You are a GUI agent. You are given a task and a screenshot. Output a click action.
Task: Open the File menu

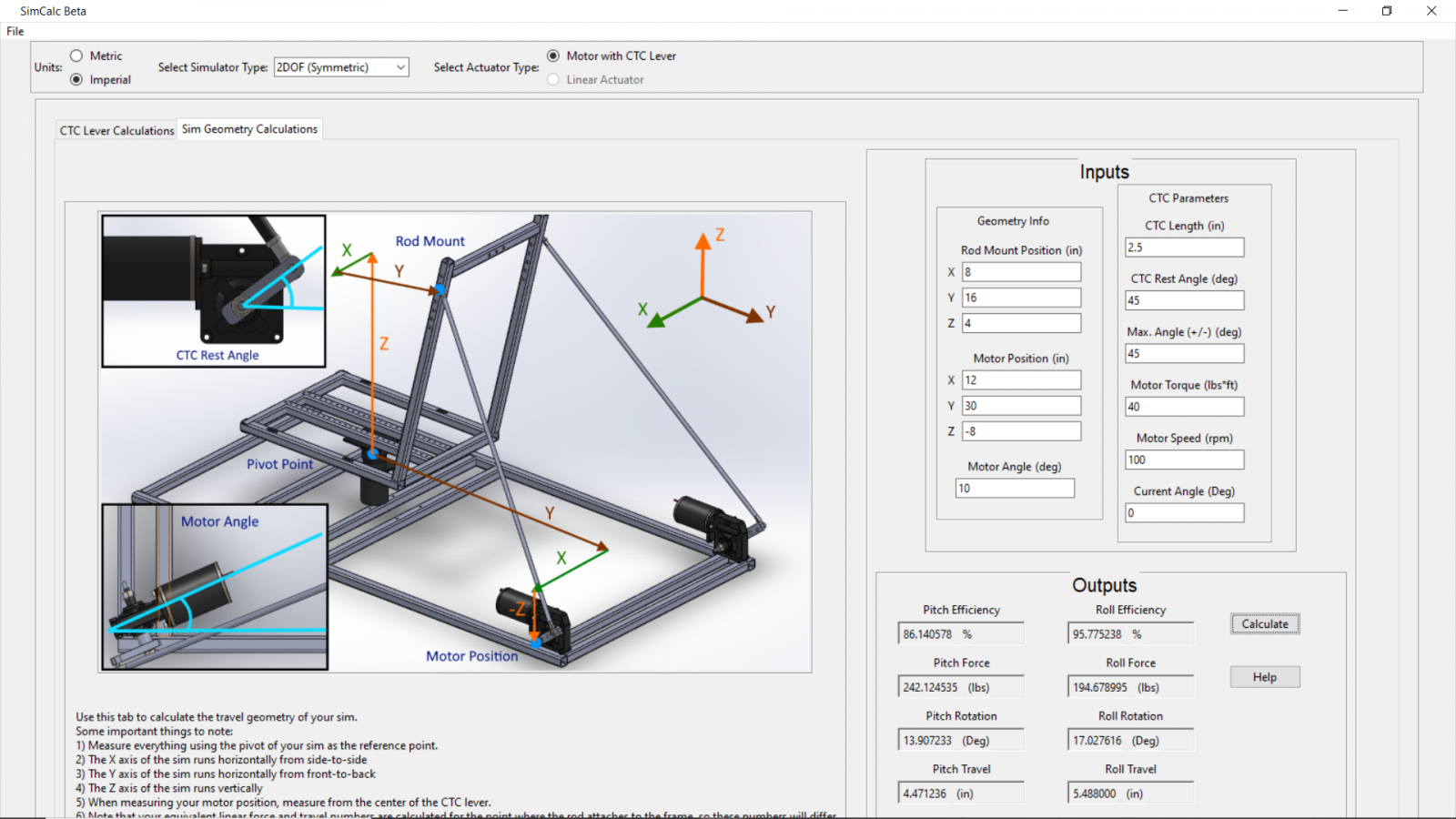click(x=15, y=31)
